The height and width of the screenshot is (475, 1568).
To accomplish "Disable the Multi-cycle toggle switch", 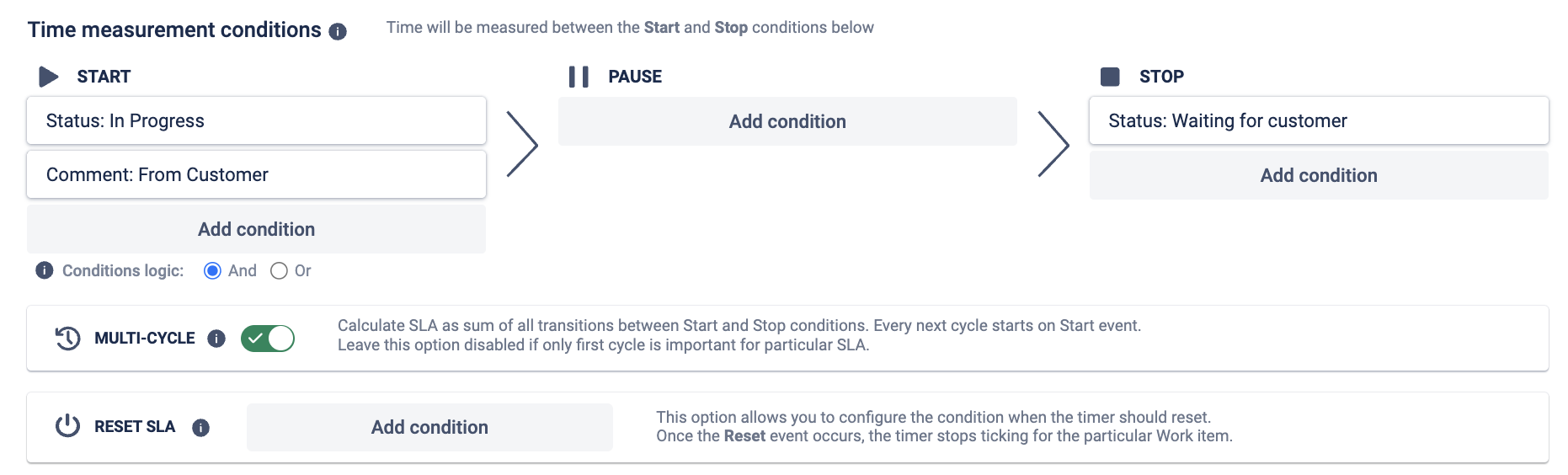I will (268, 339).
